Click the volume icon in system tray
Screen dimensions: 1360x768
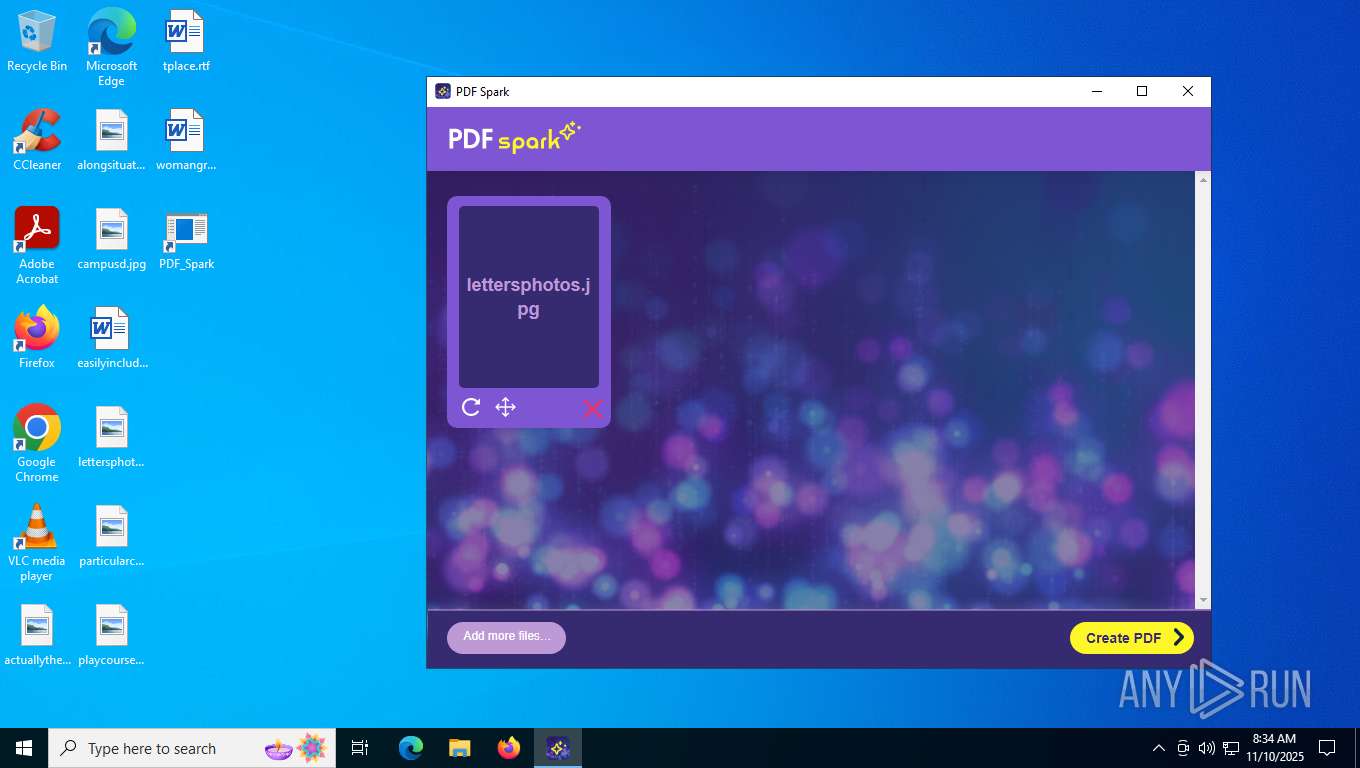coord(1207,748)
